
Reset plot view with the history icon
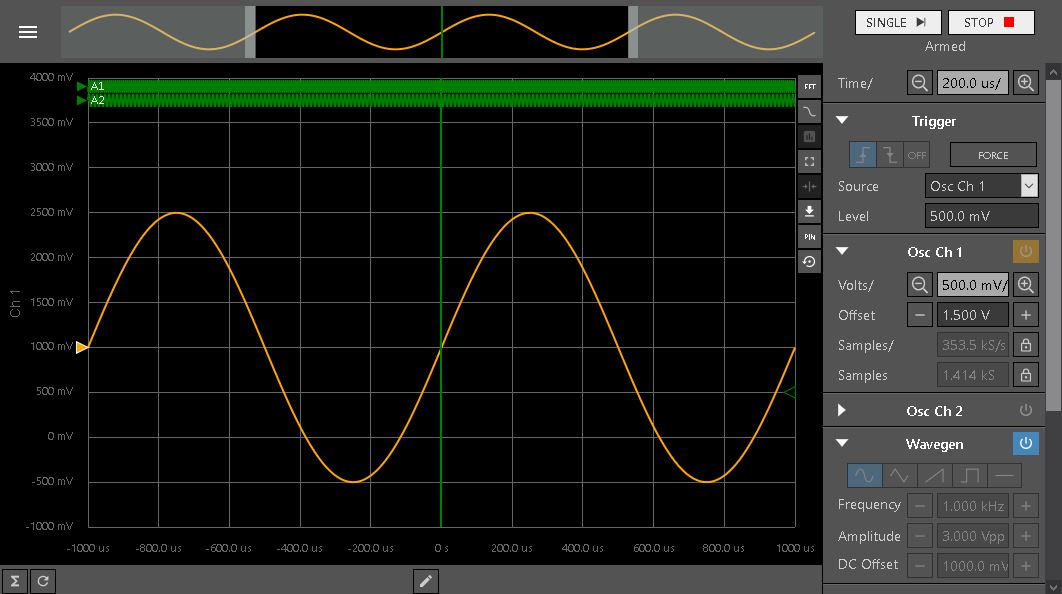[x=809, y=262]
